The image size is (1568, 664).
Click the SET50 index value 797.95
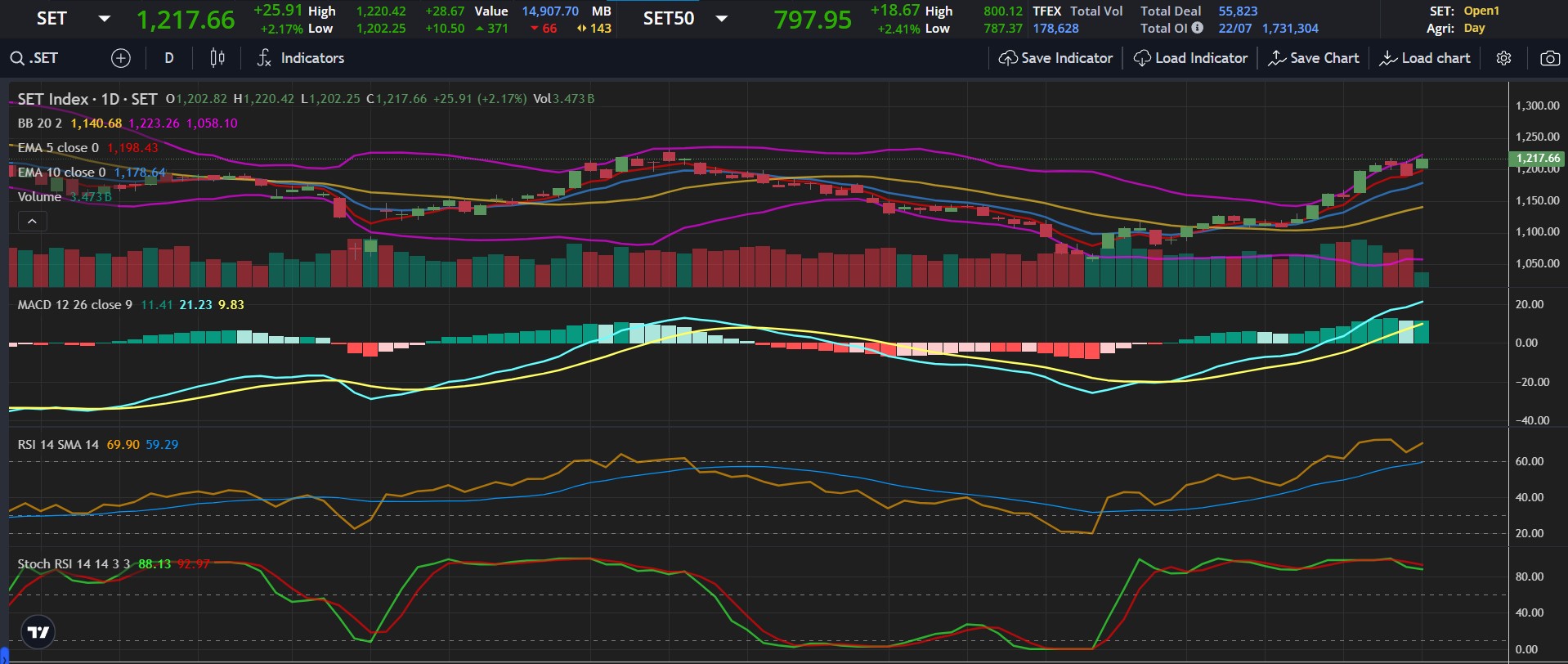[813, 20]
